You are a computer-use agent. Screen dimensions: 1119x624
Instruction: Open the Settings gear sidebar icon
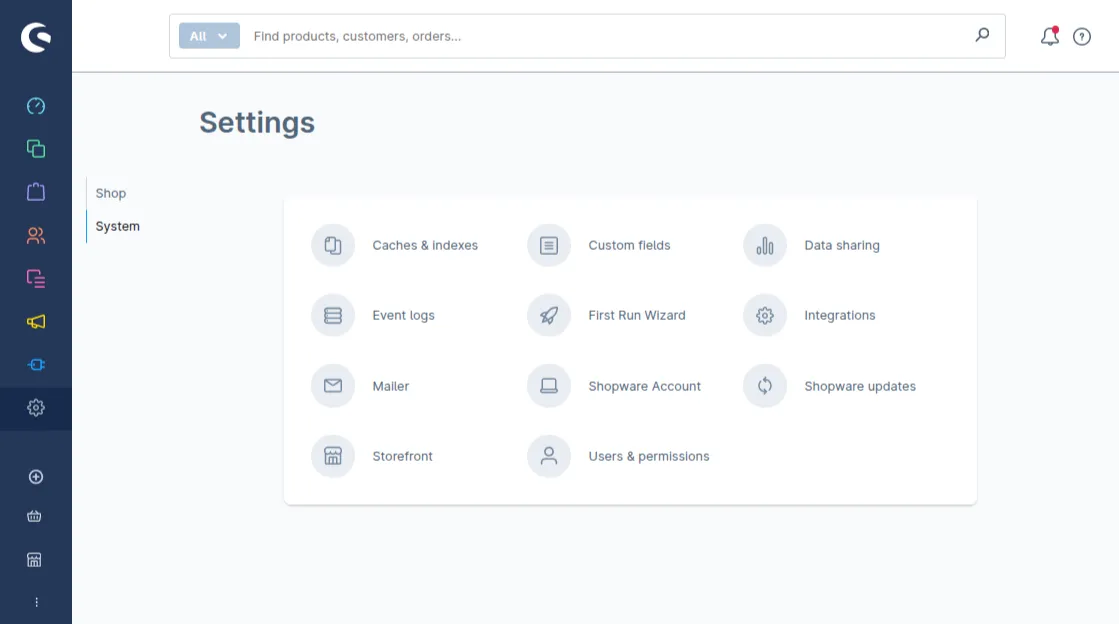coord(36,408)
